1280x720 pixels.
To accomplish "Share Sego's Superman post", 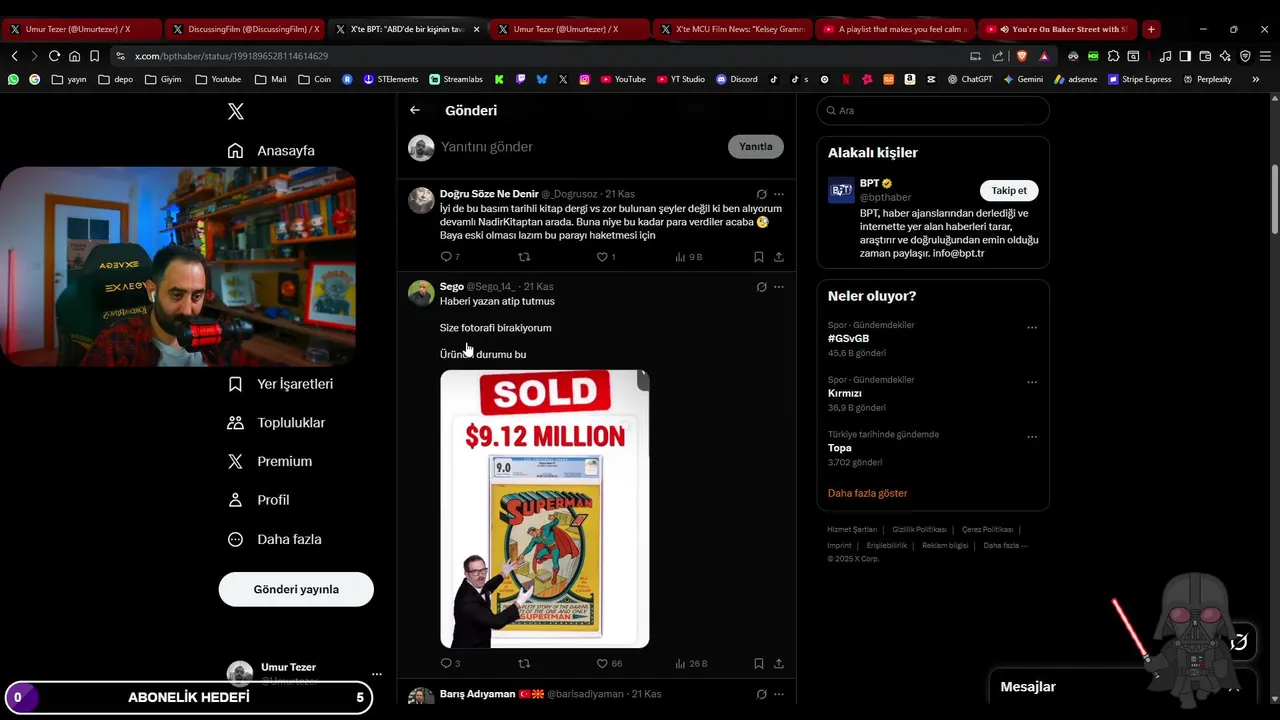I will (779, 663).
